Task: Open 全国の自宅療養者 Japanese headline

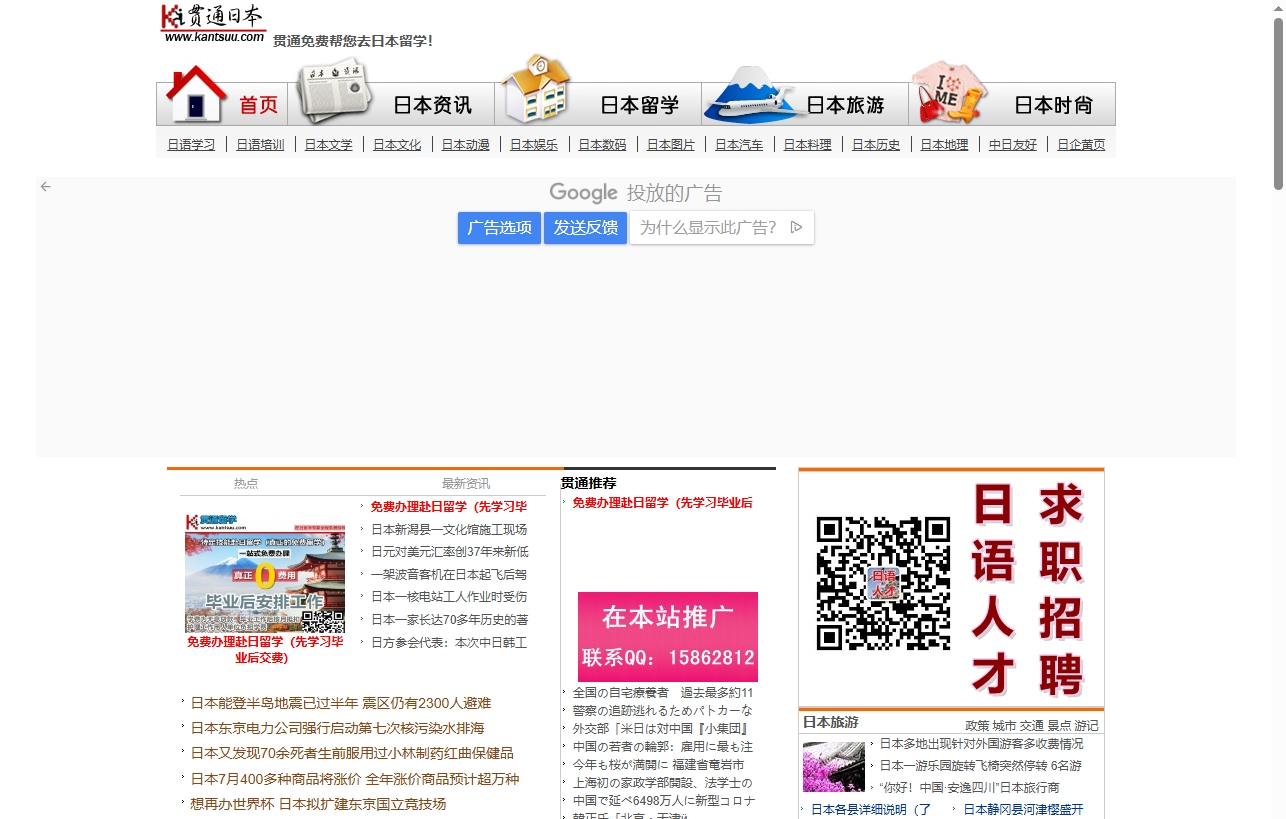Action: click(x=663, y=692)
